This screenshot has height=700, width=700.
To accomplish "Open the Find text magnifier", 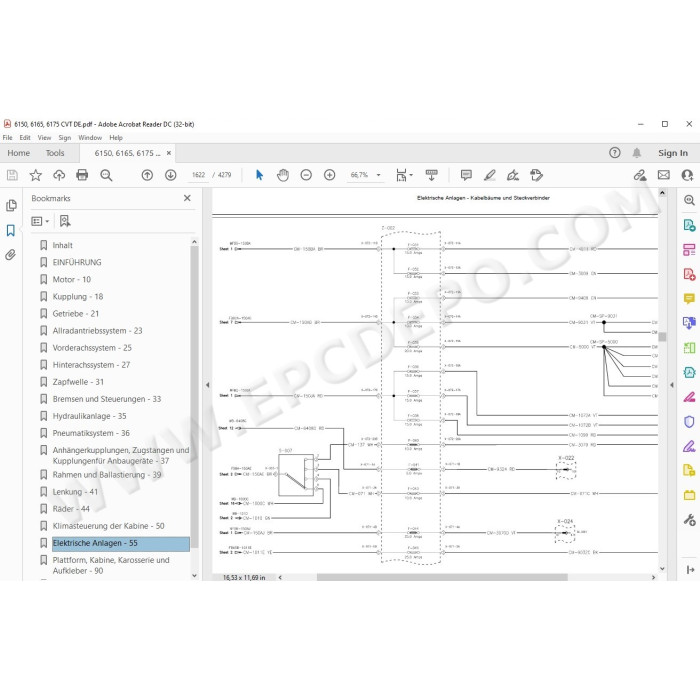I will click(106, 175).
